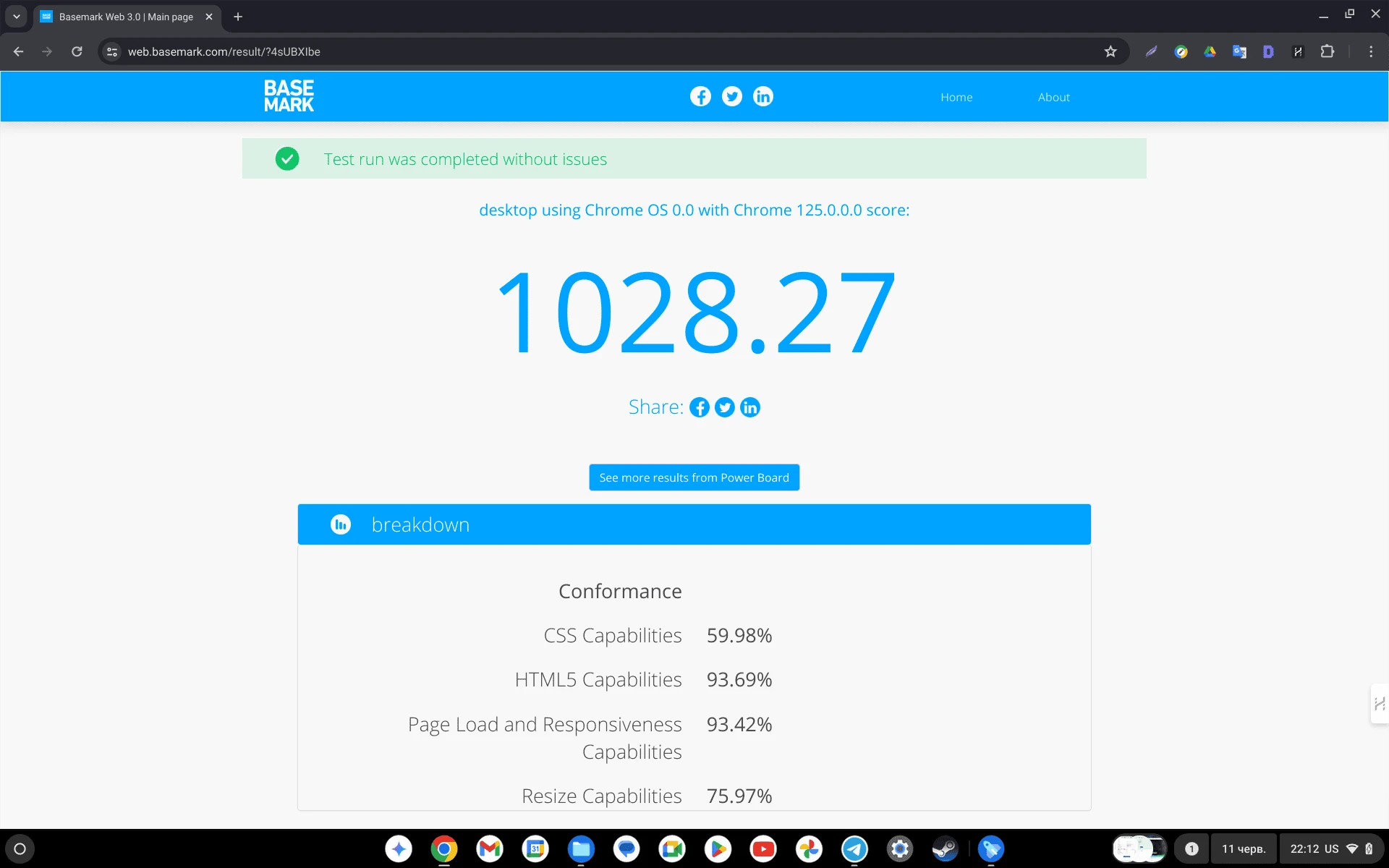This screenshot has width=1389, height=868.
Task: Bookmark this page with the star icon
Action: (1110, 51)
